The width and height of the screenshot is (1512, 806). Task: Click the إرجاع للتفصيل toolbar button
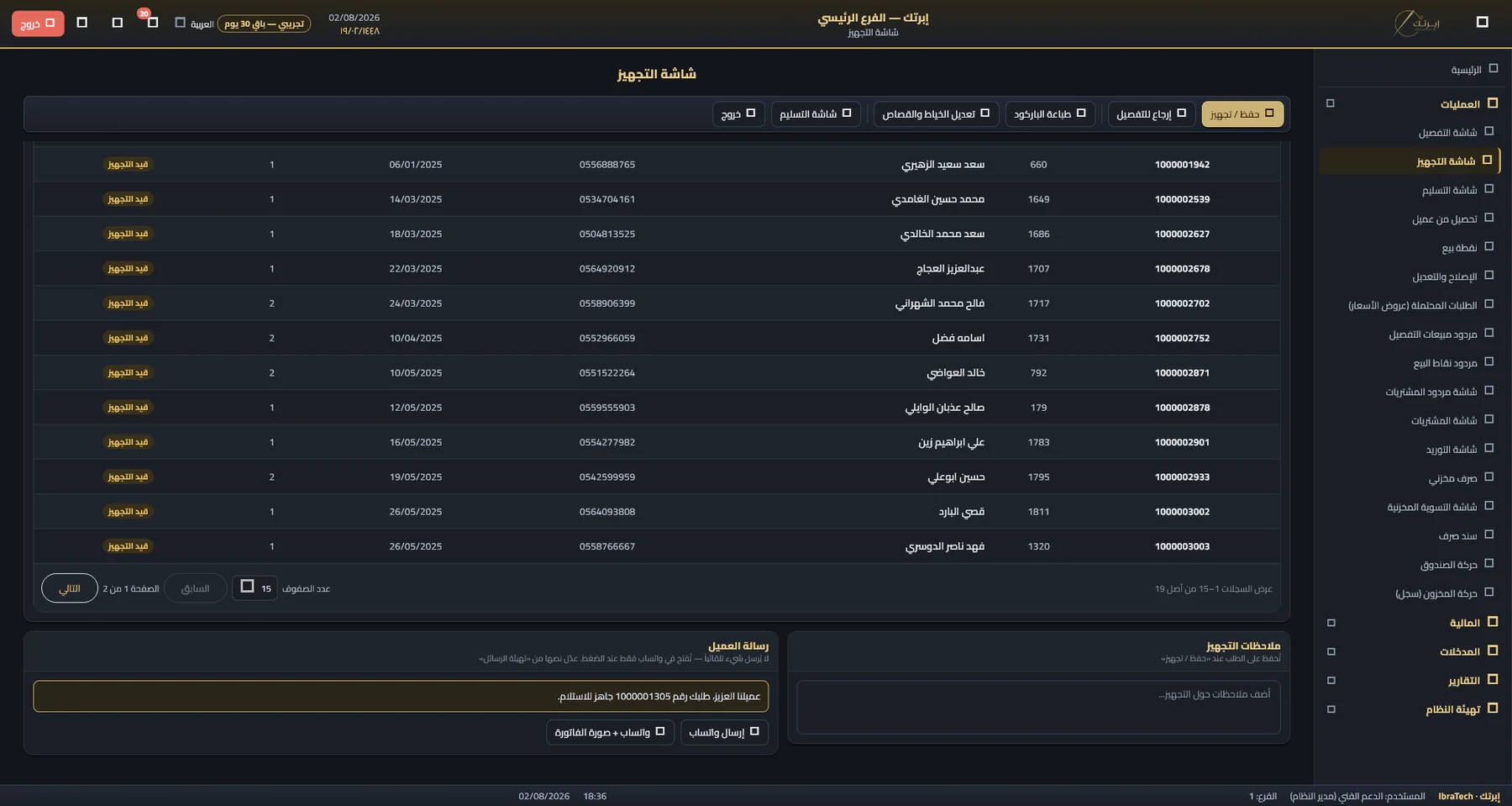(1152, 113)
